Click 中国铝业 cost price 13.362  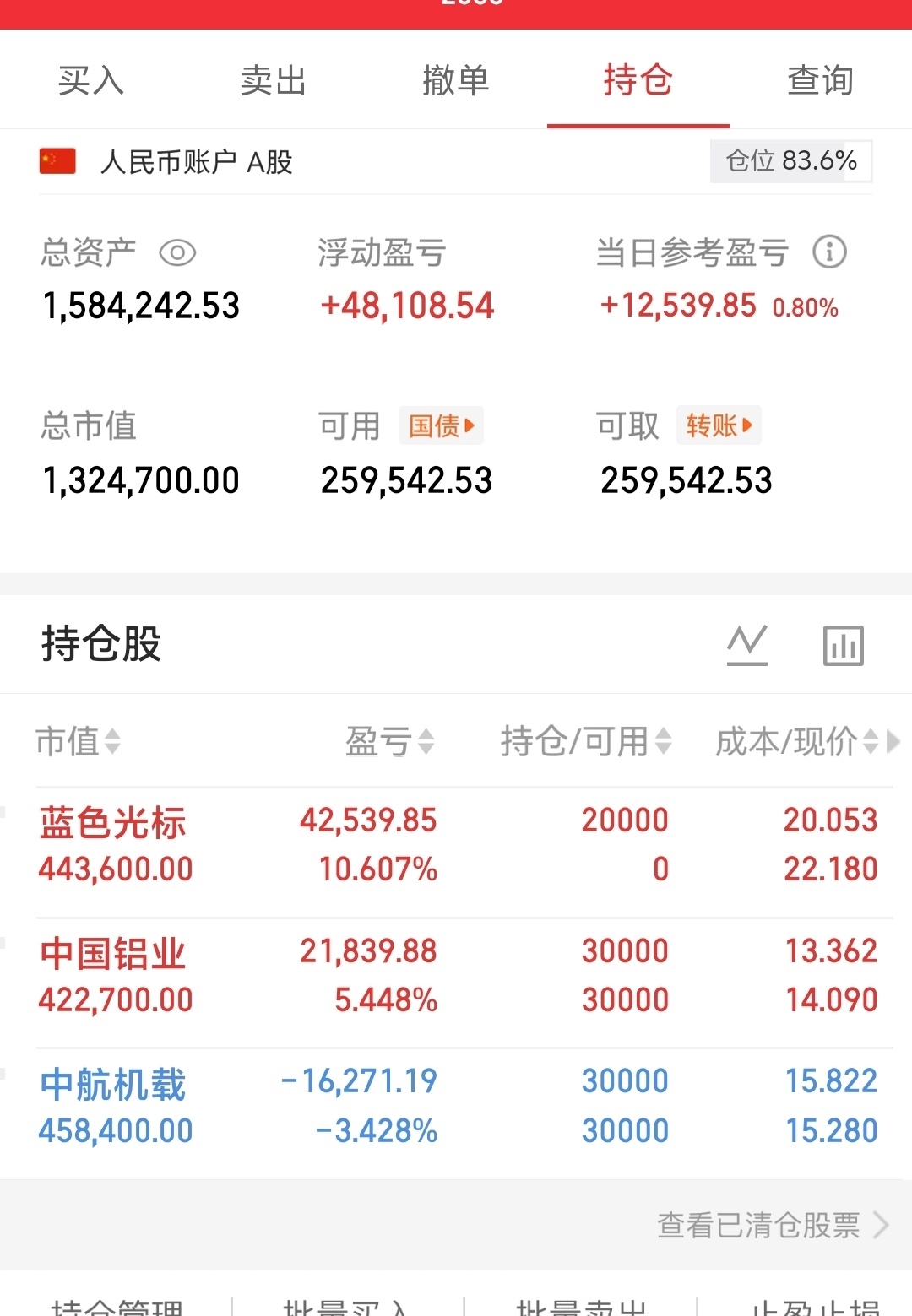pos(832,951)
